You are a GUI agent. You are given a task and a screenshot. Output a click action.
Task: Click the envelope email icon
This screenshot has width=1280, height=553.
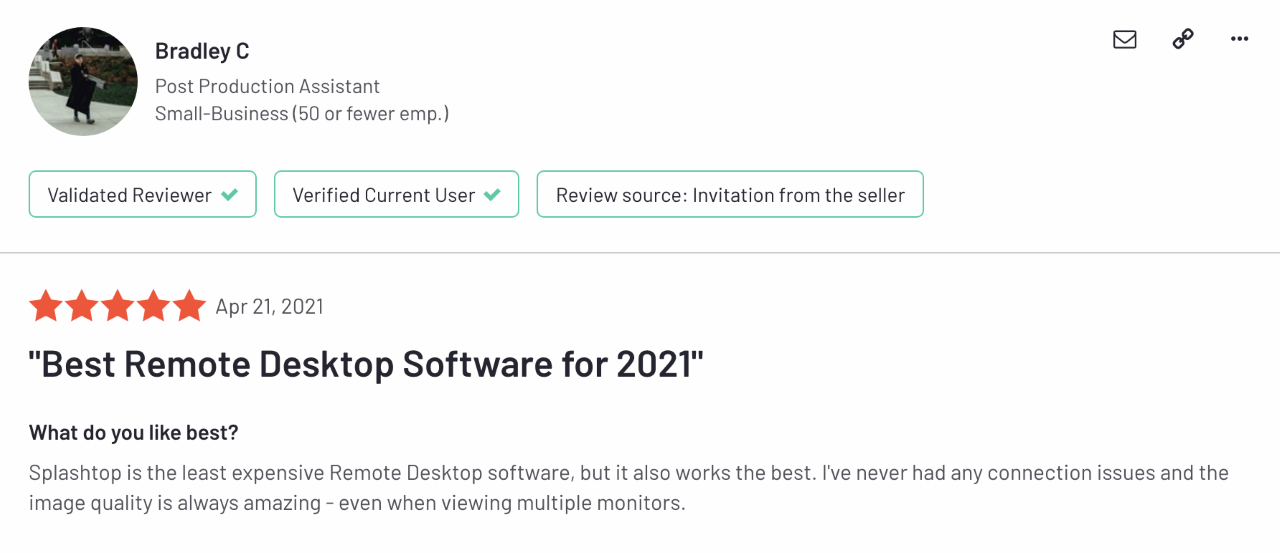tap(1125, 39)
